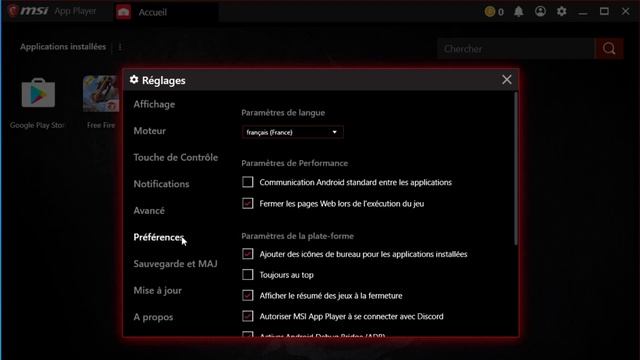The width and height of the screenshot is (640, 360).
Task: Open the Moteur settings section
Action: click(x=150, y=131)
